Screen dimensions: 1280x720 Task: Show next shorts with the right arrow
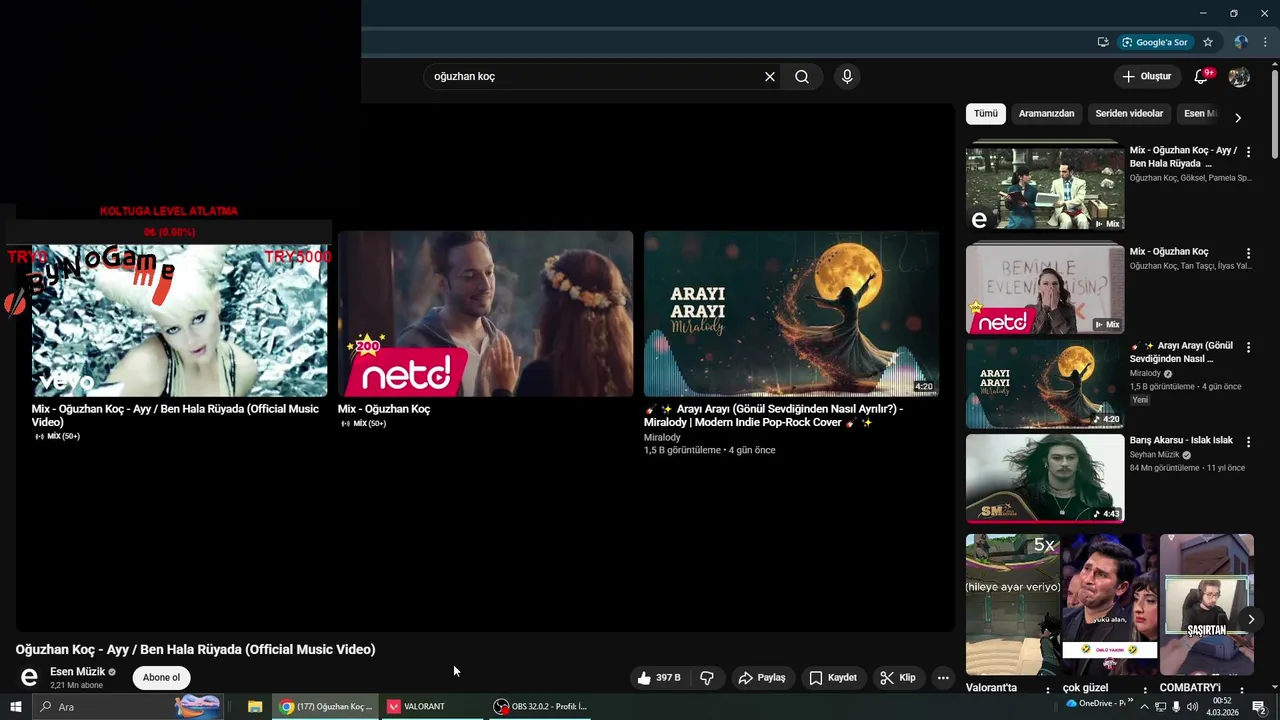click(x=1251, y=620)
